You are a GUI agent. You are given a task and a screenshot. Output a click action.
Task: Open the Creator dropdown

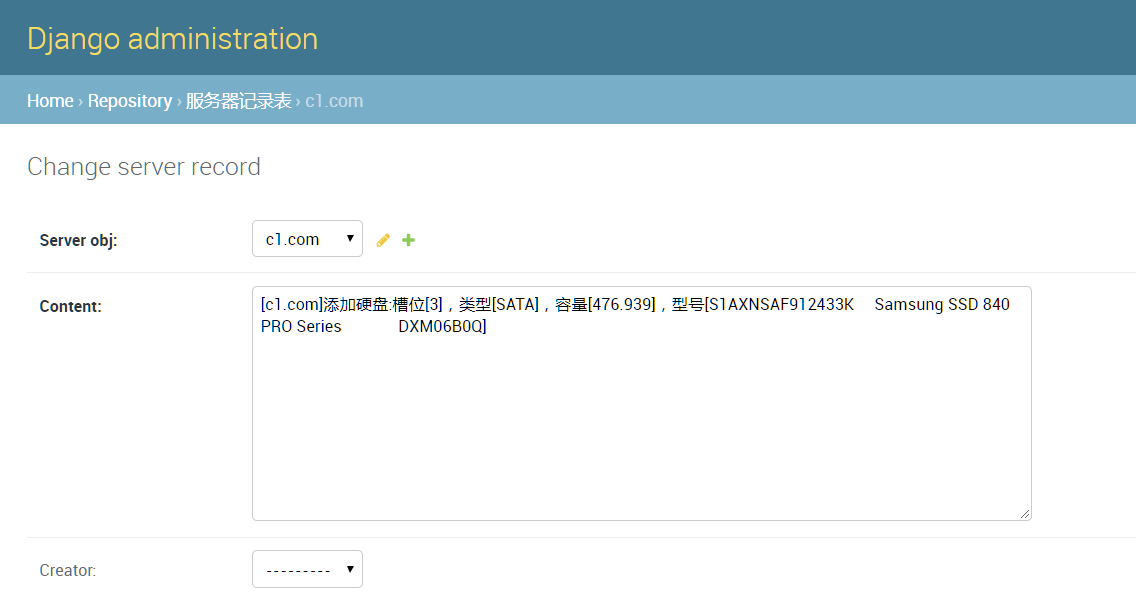tap(307, 569)
